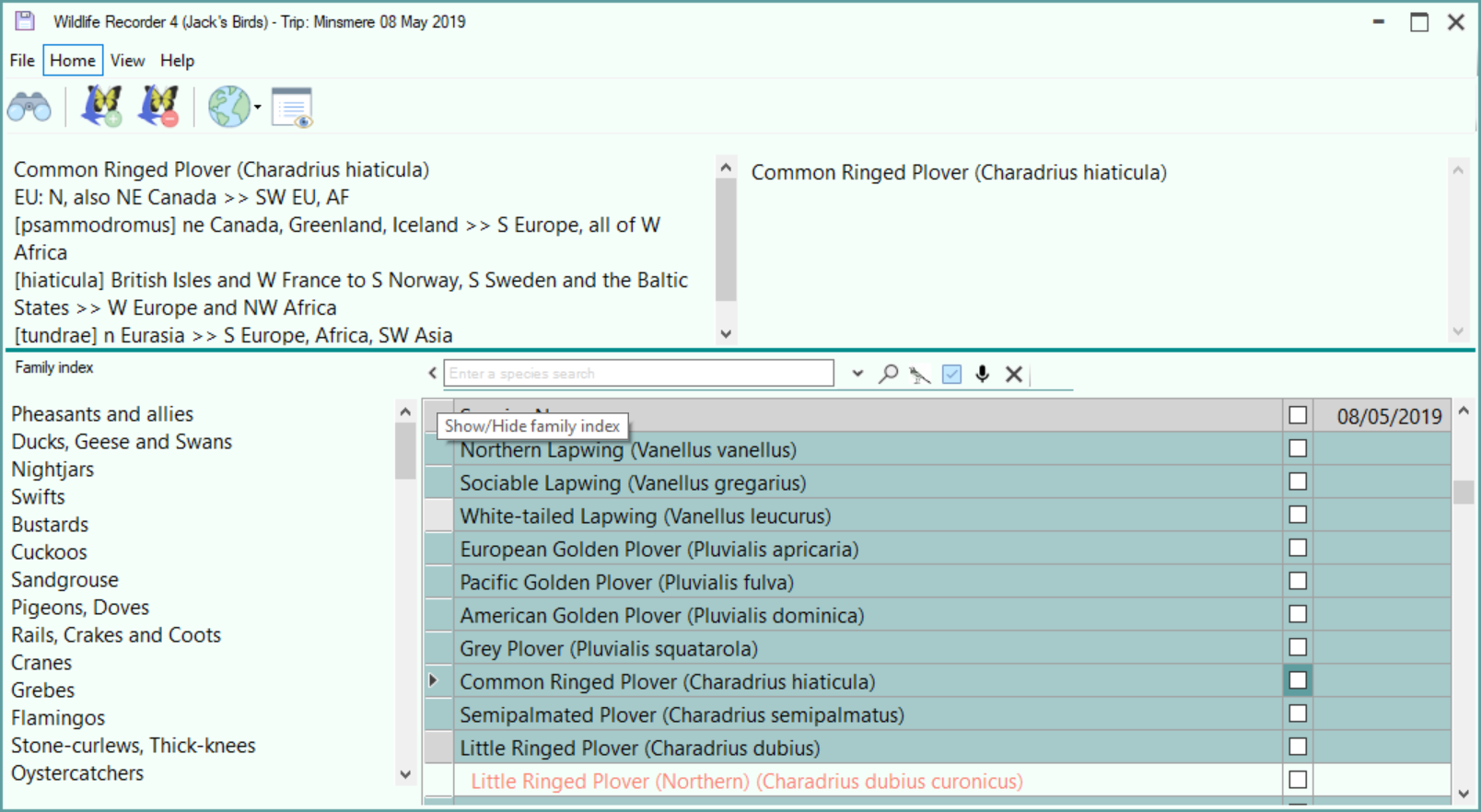The height and width of the screenshot is (812, 1481).
Task: Tick the American Golden Plover checkbox
Action: pos(1298,614)
